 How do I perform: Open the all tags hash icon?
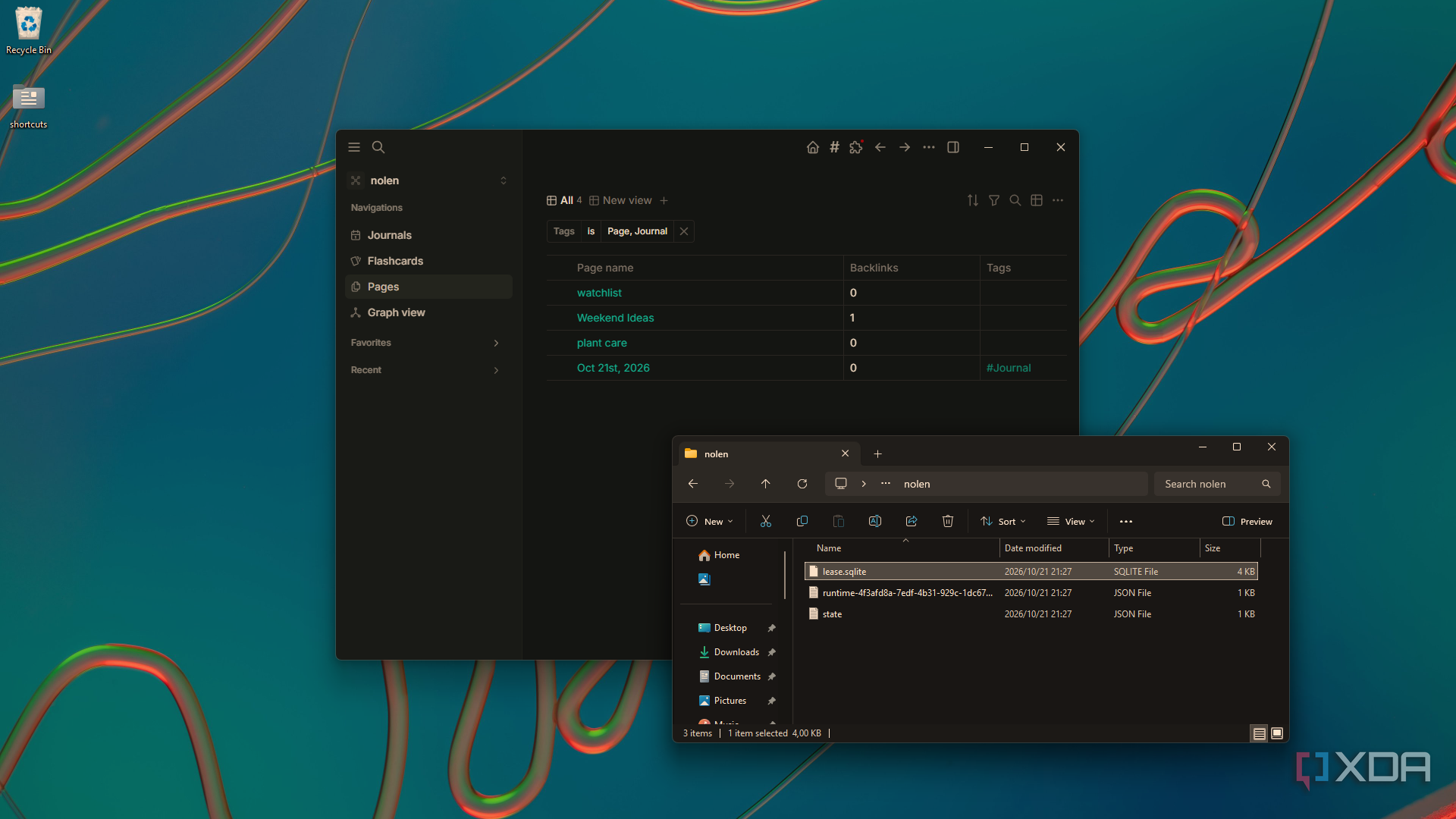point(834,147)
